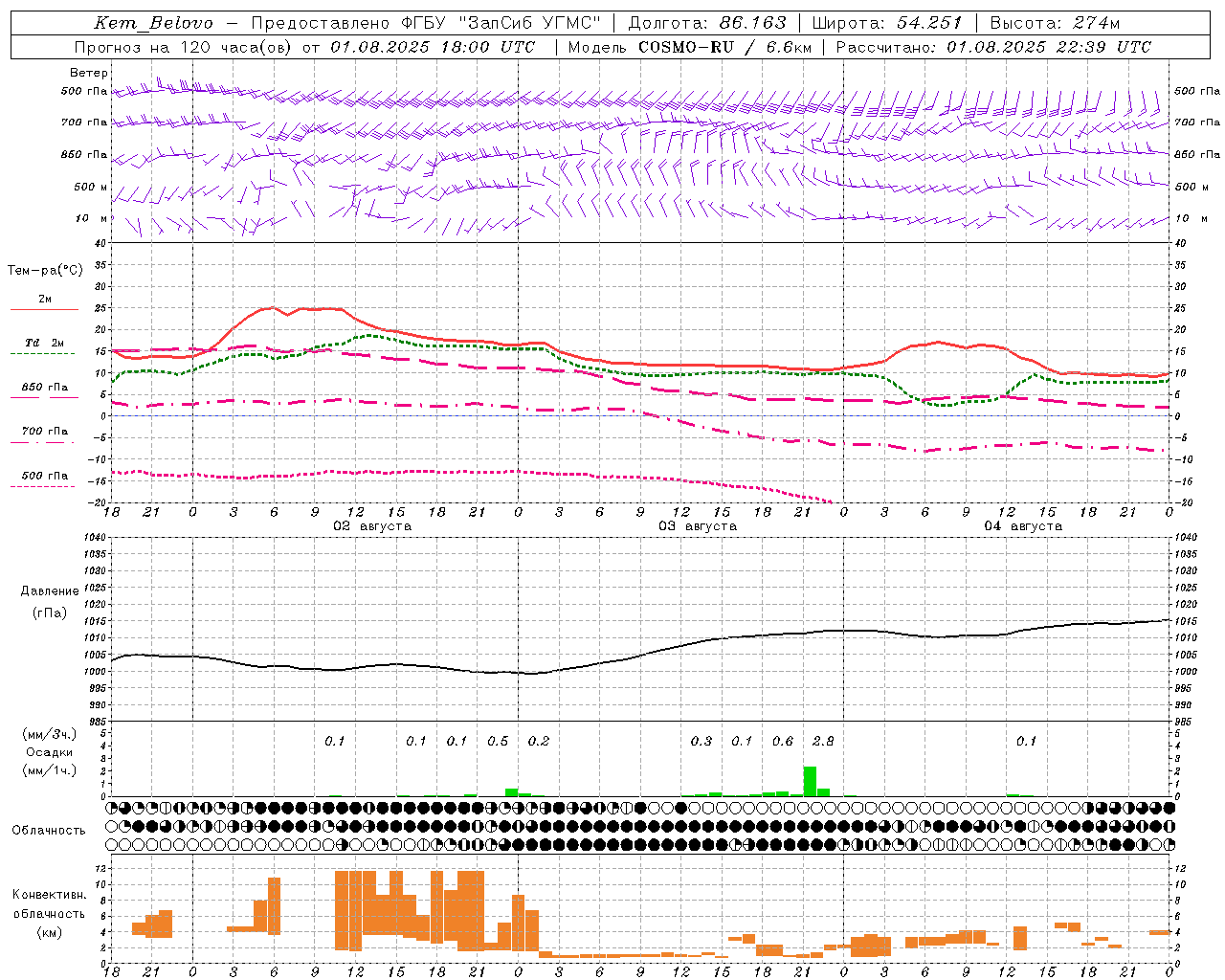Click the latitude value "Широта: 54.251"
Image resolution: width=1225 pixels, height=980 pixels.
pos(887,23)
